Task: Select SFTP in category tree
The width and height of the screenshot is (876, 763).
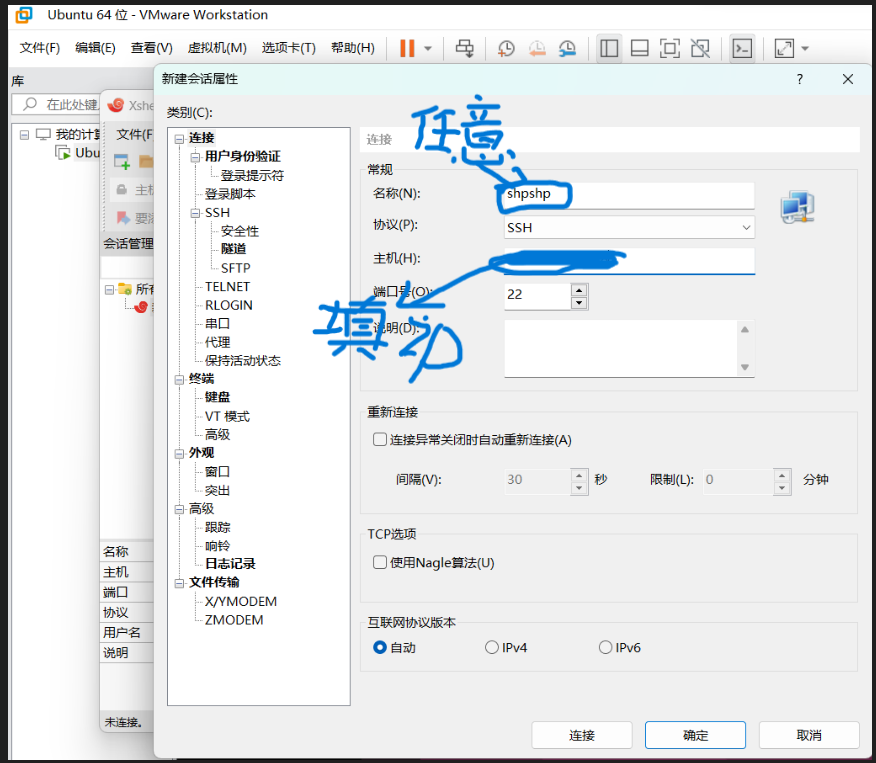Action: 235,268
